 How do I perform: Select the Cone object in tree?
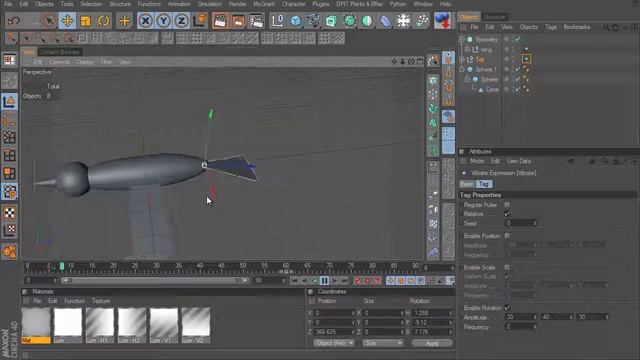(x=491, y=89)
